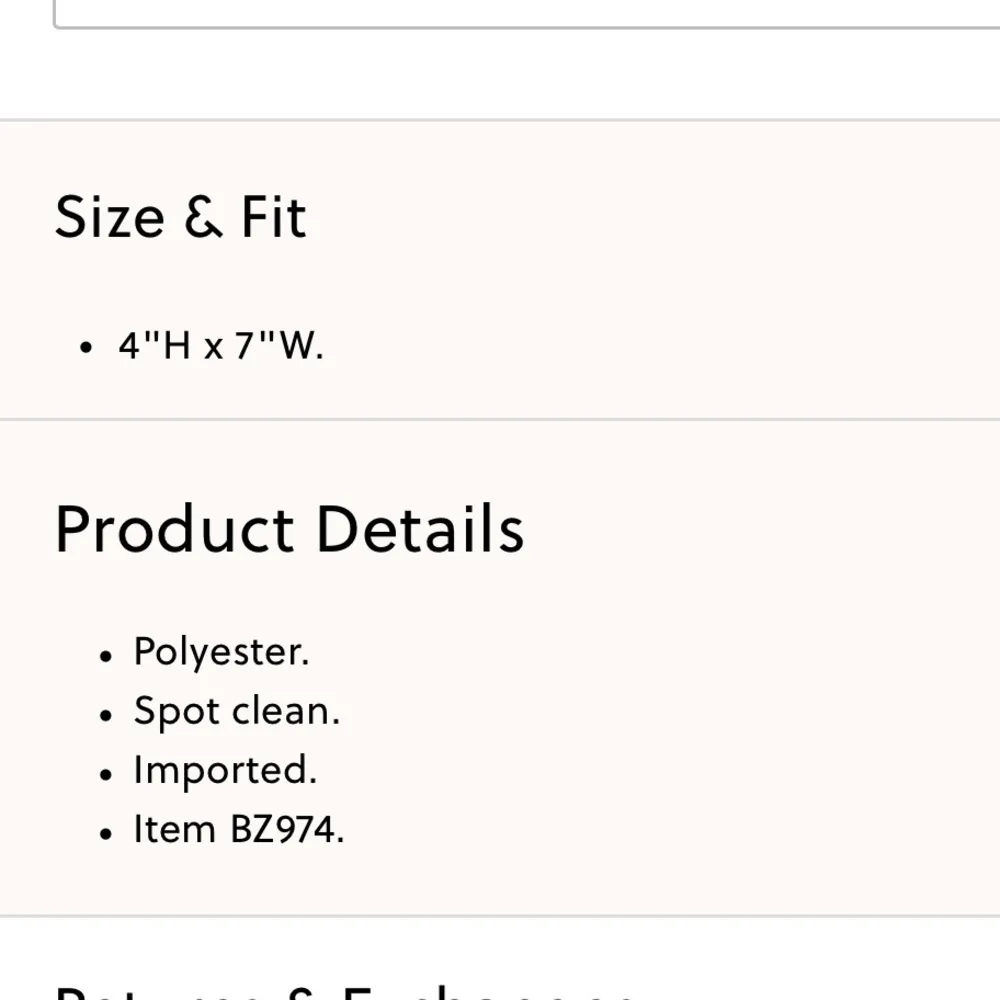Click the Polyester material line
Screen dimensions: 1000x1000
(221, 652)
